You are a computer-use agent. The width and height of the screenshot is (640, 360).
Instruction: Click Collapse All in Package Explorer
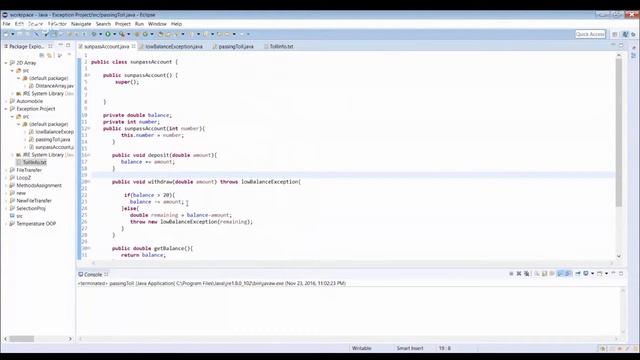point(42,55)
